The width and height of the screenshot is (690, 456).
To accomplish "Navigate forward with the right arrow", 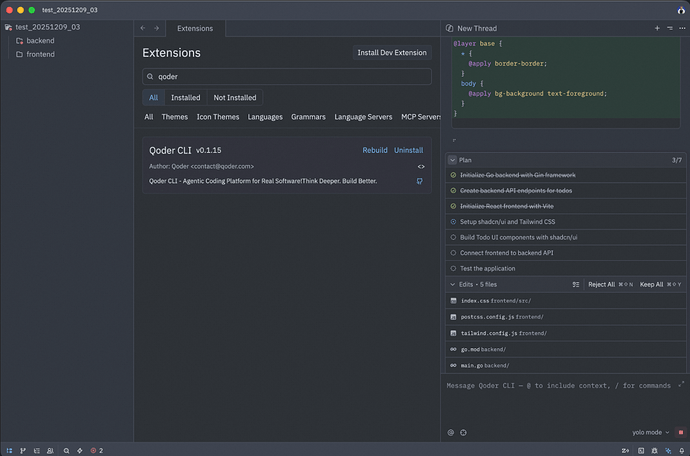I will (156, 29).
